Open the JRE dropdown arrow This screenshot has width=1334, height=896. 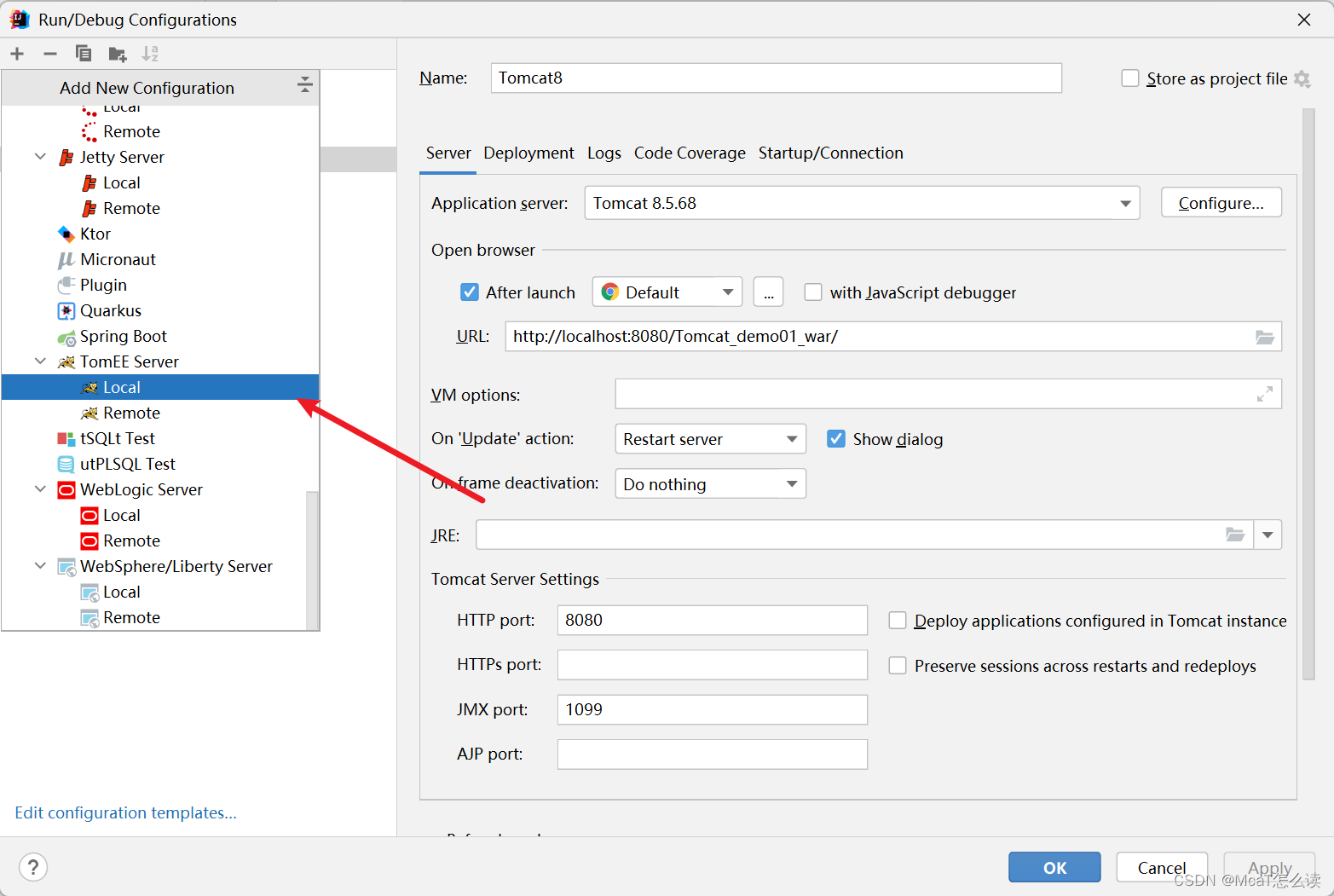(x=1268, y=535)
